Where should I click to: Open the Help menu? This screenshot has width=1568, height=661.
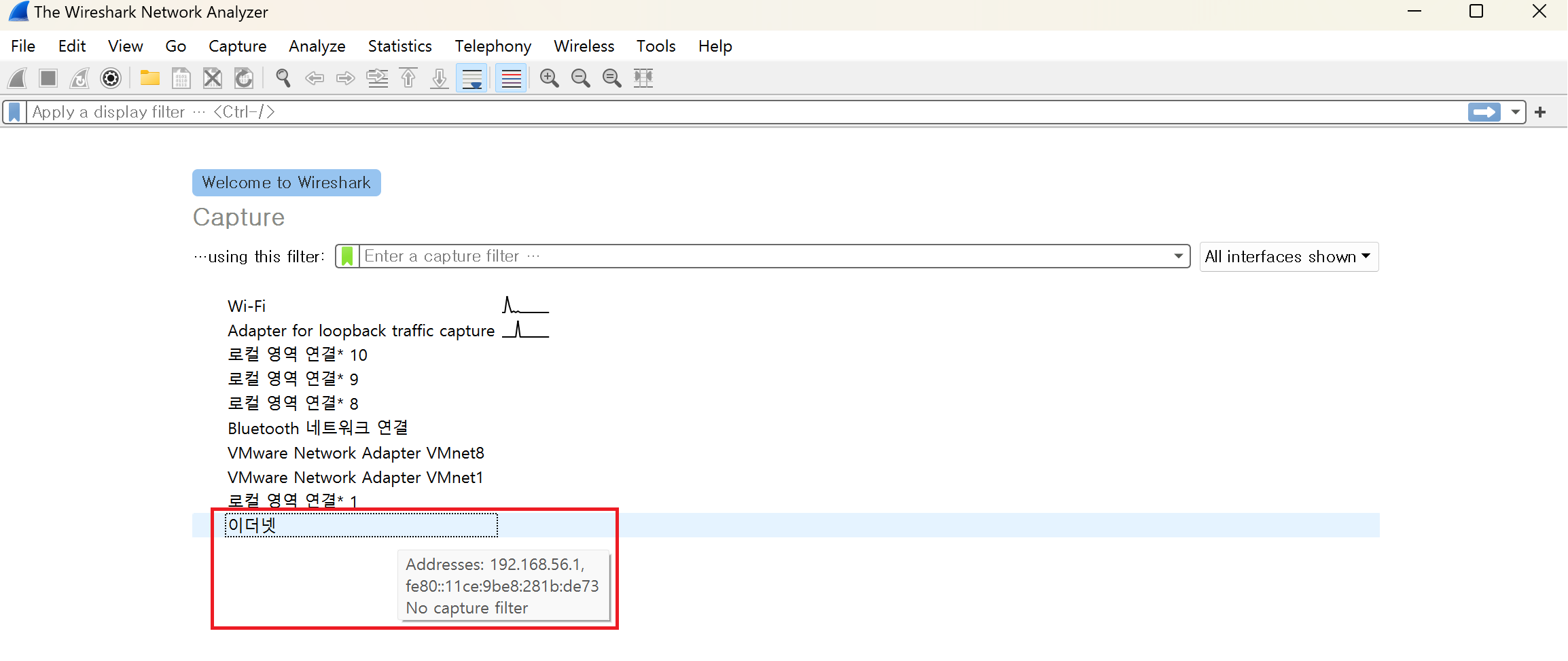715,46
